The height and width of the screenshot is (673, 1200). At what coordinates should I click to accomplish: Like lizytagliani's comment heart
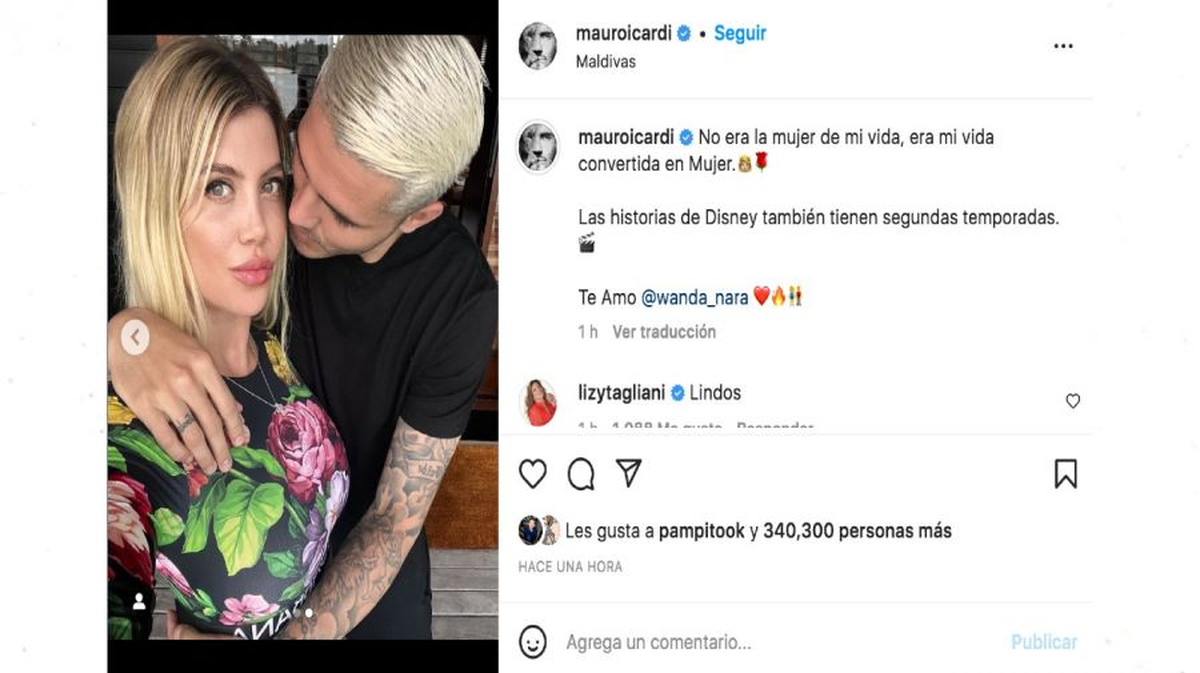click(x=1072, y=401)
